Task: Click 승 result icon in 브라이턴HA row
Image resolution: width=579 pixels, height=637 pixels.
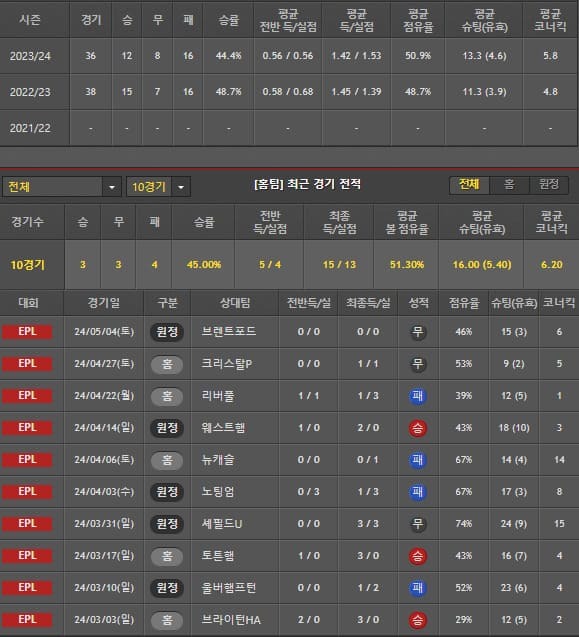Action: (418, 620)
